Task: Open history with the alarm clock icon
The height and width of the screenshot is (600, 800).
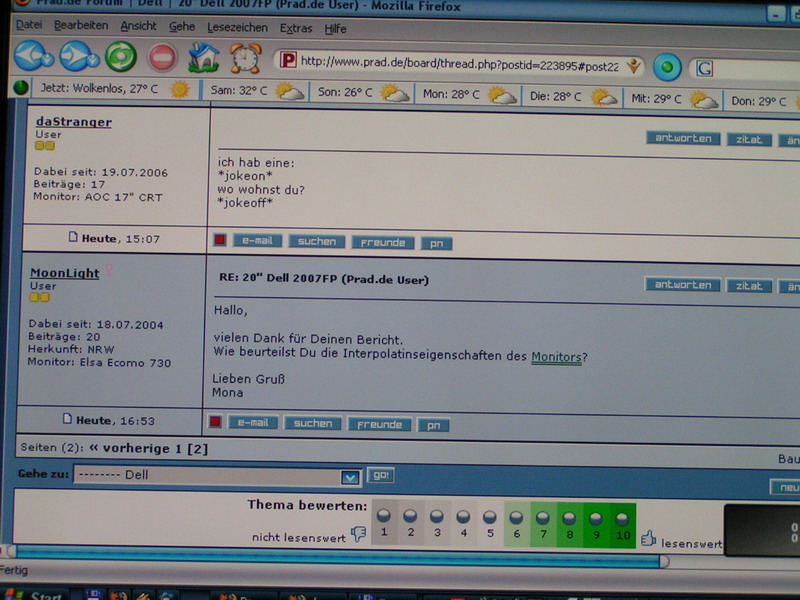Action: (246, 57)
